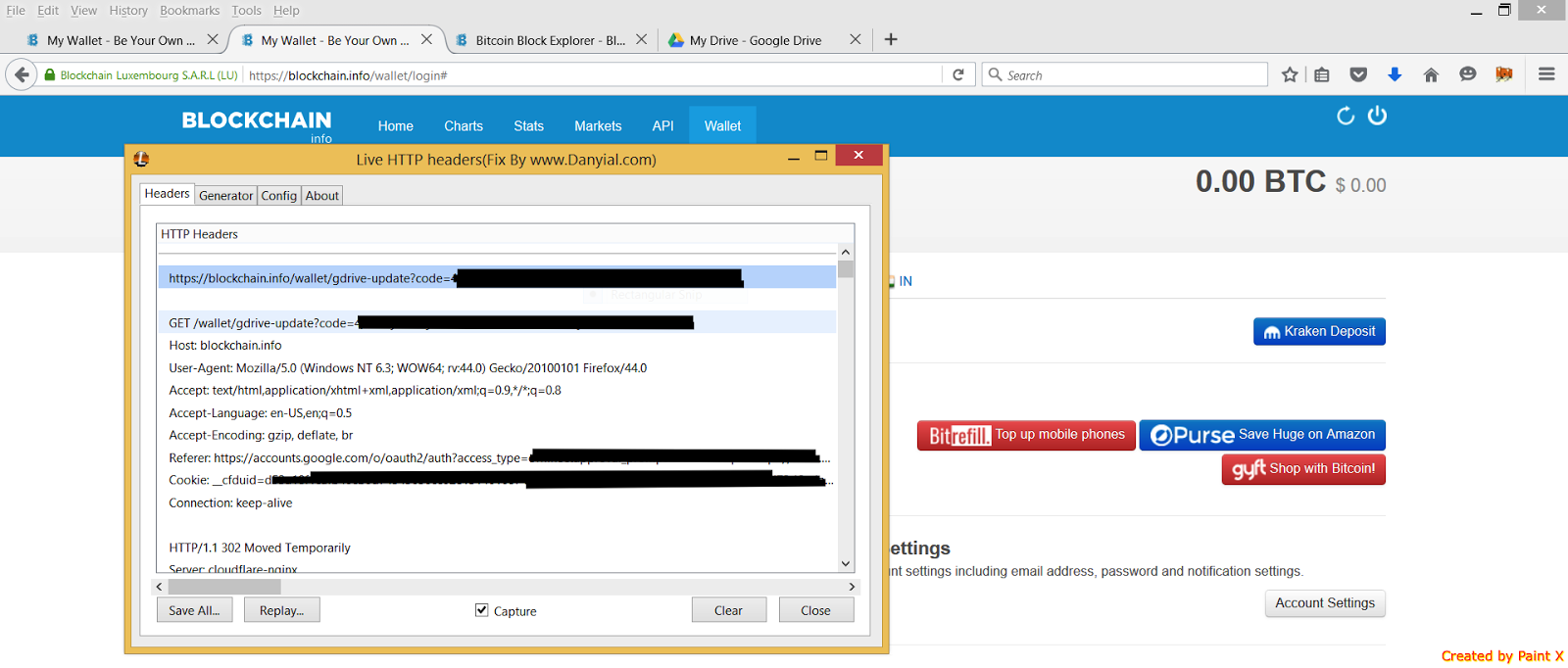Click the 'HTTP/1.1 302 Moved Temporarily' line

click(x=260, y=549)
